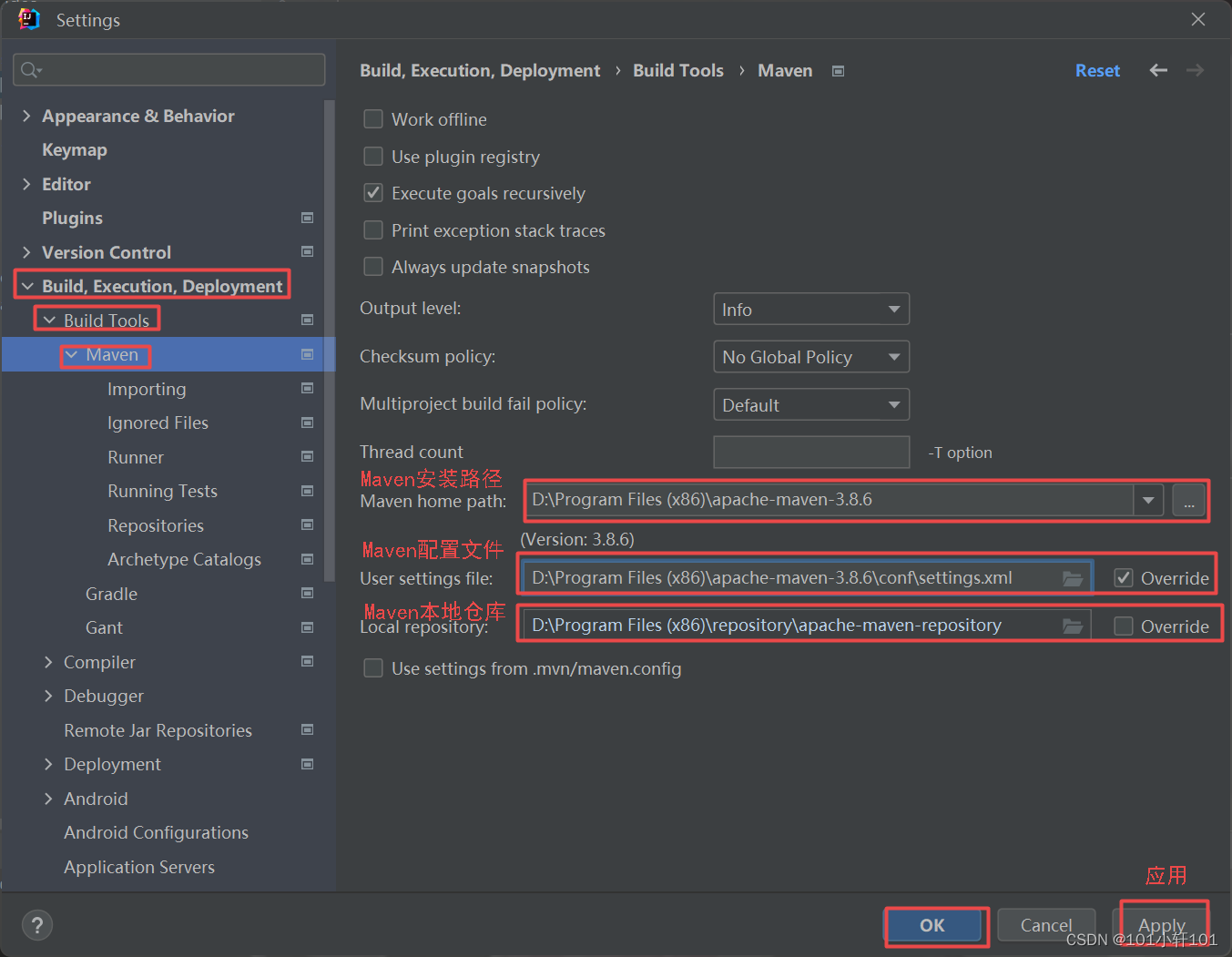Click the project-level icon beside Archetype Catalogs
The height and width of the screenshot is (957, 1232).
click(308, 559)
